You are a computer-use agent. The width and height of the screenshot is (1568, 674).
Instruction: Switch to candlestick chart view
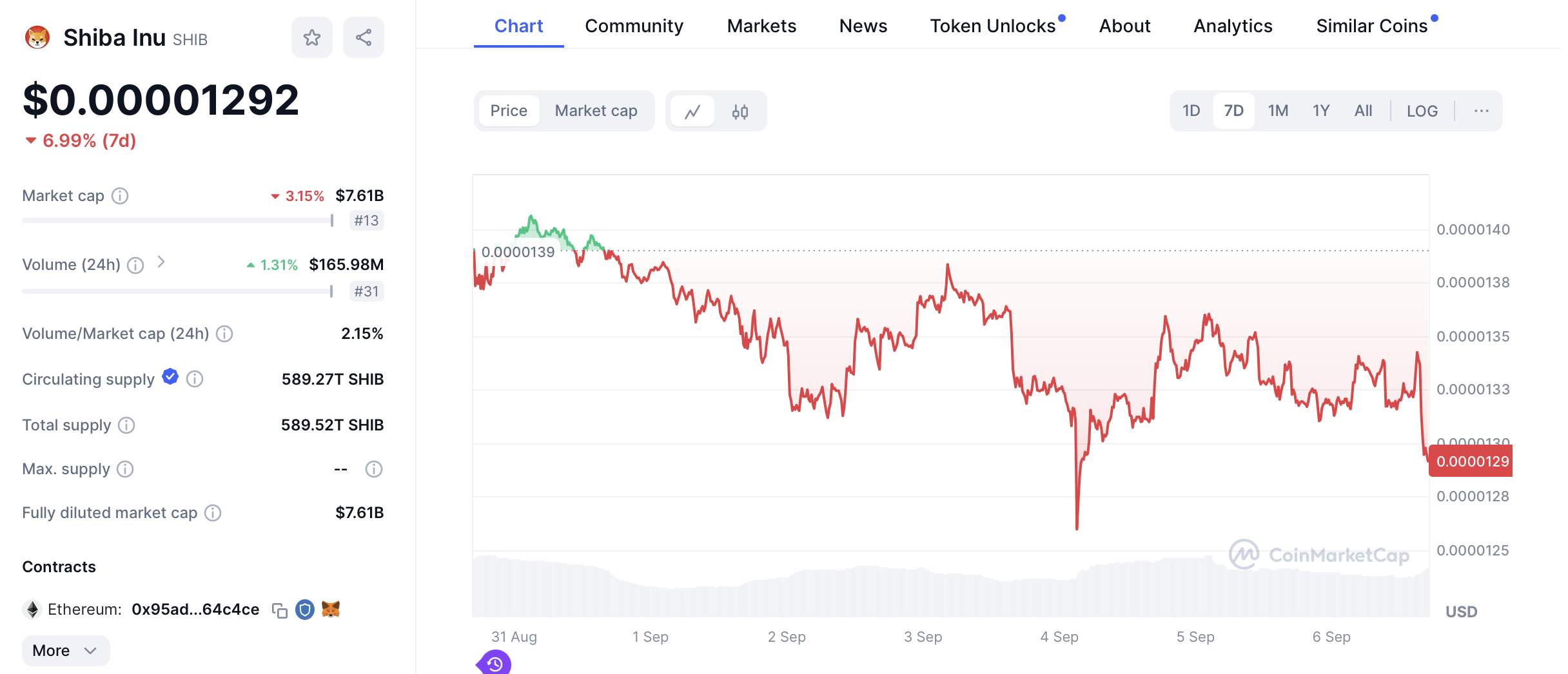(x=740, y=111)
